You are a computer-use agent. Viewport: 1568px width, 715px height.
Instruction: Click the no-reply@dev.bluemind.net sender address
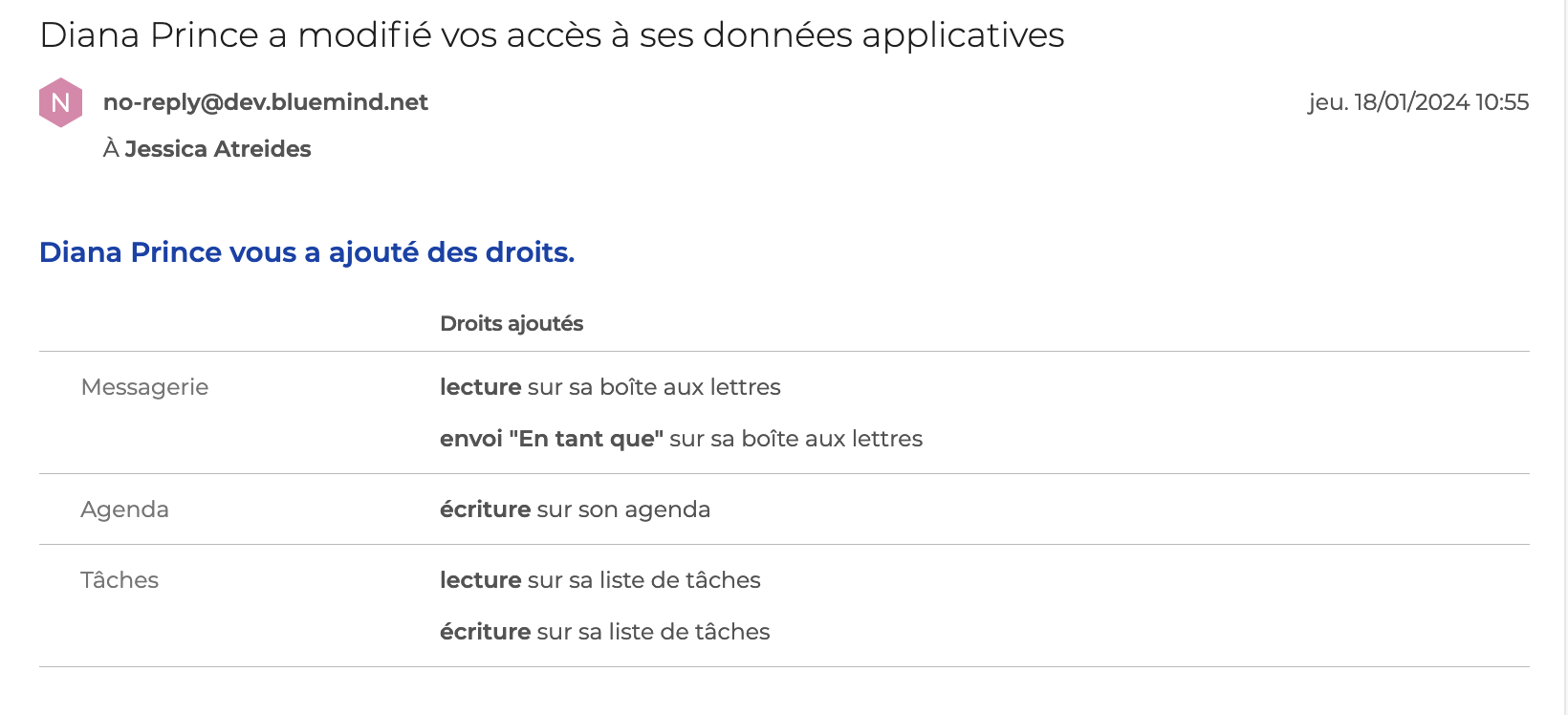(x=265, y=102)
